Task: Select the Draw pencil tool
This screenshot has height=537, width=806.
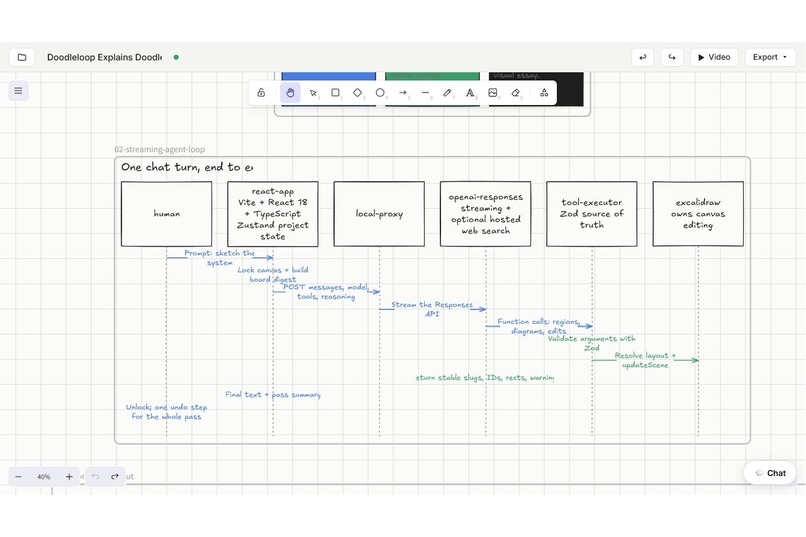Action: pyautogui.click(x=447, y=92)
